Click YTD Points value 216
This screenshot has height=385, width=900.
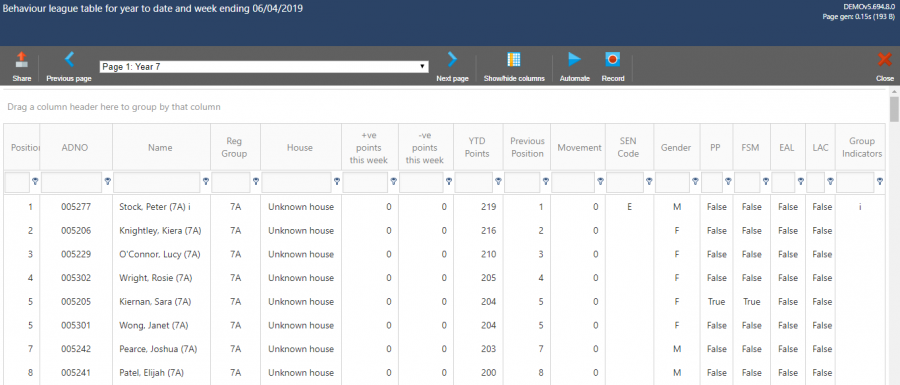click(488, 231)
